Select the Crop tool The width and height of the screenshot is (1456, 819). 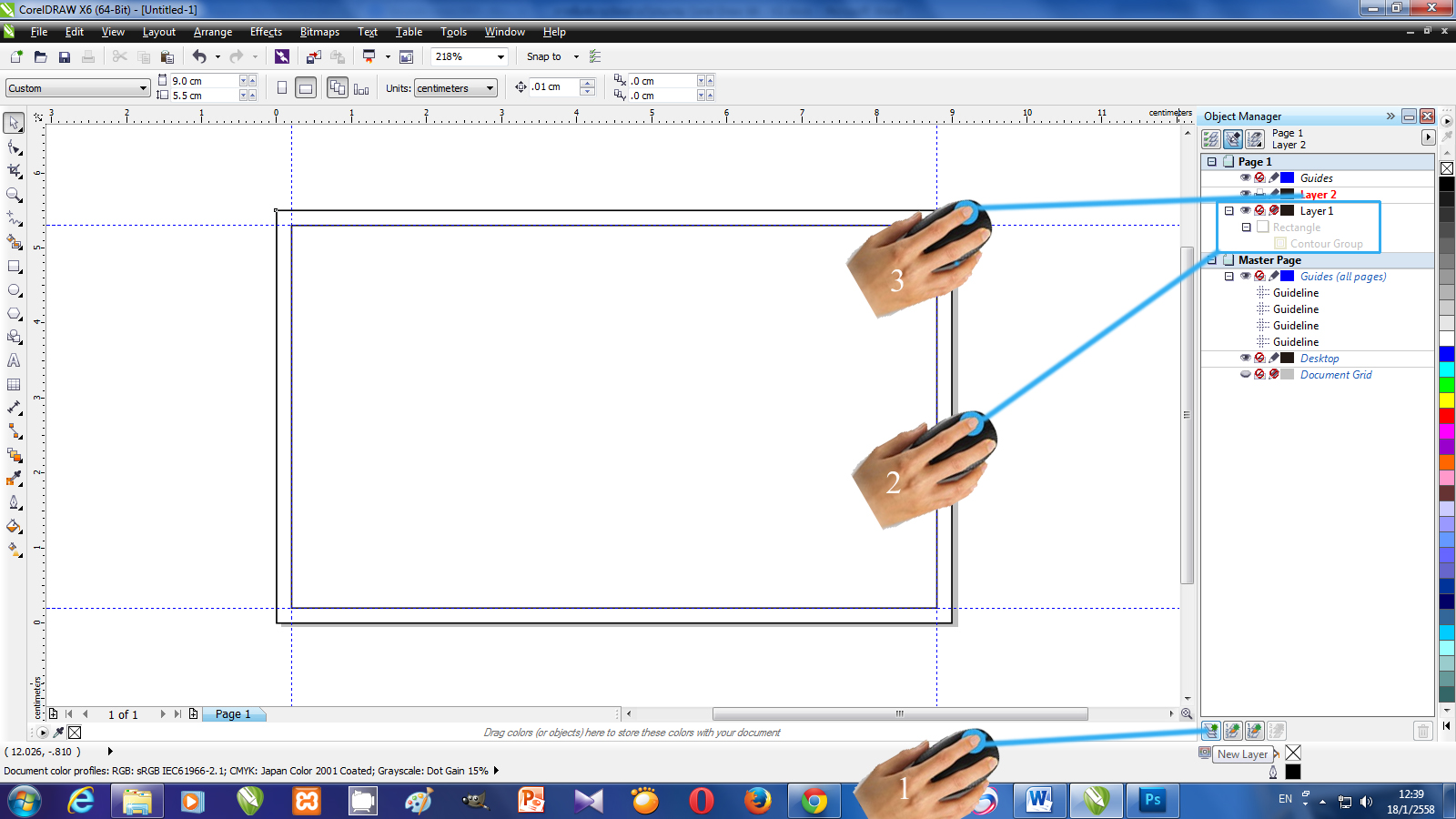click(x=15, y=170)
